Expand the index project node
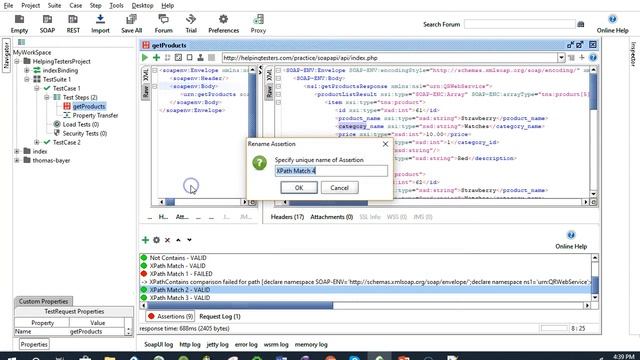Image resolution: width=640 pixels, height=360 pixels. click(17, 151)
